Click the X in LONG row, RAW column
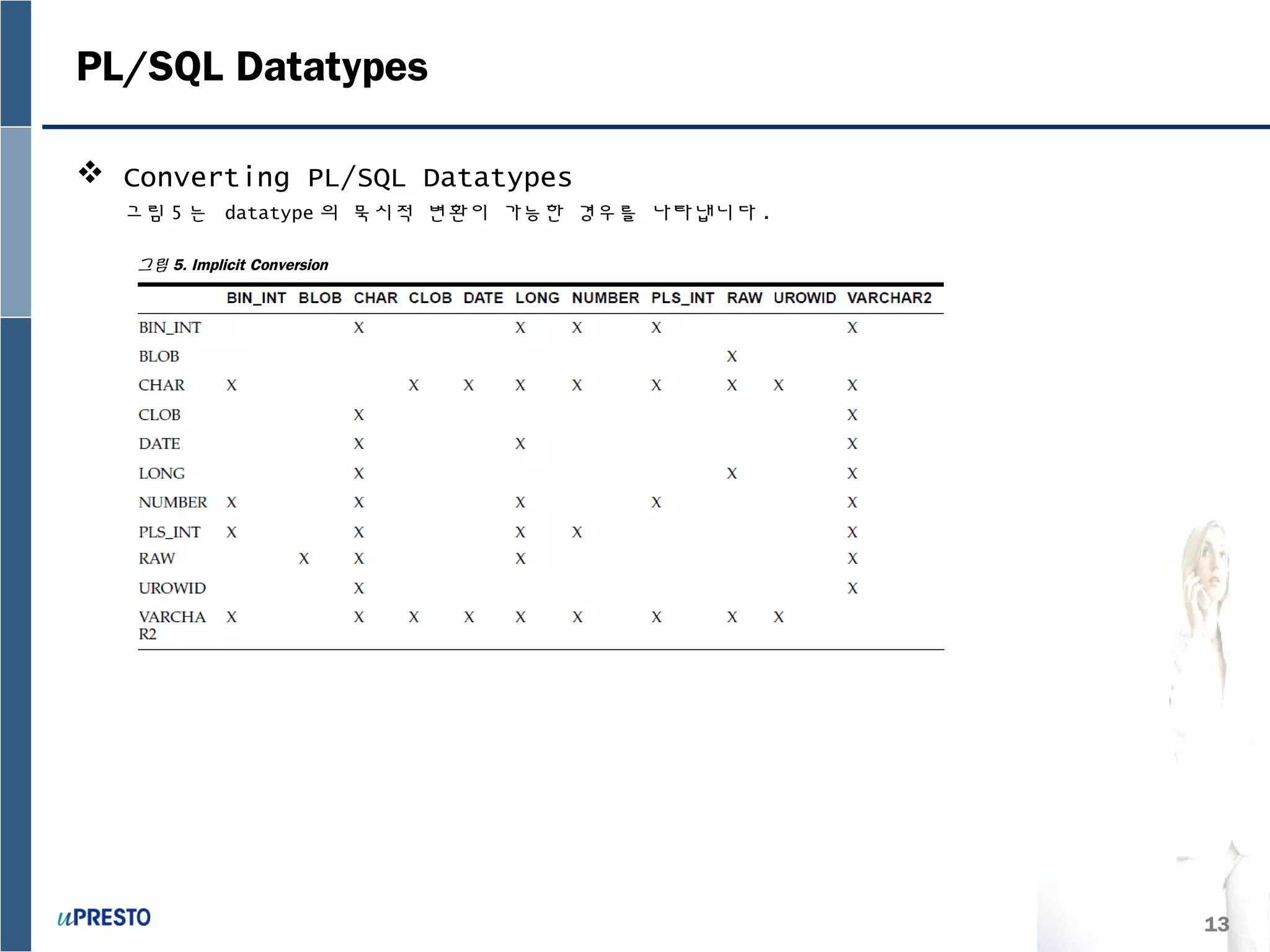The height and width of the screenshot is (952, 1270). [x=732, y=474]
